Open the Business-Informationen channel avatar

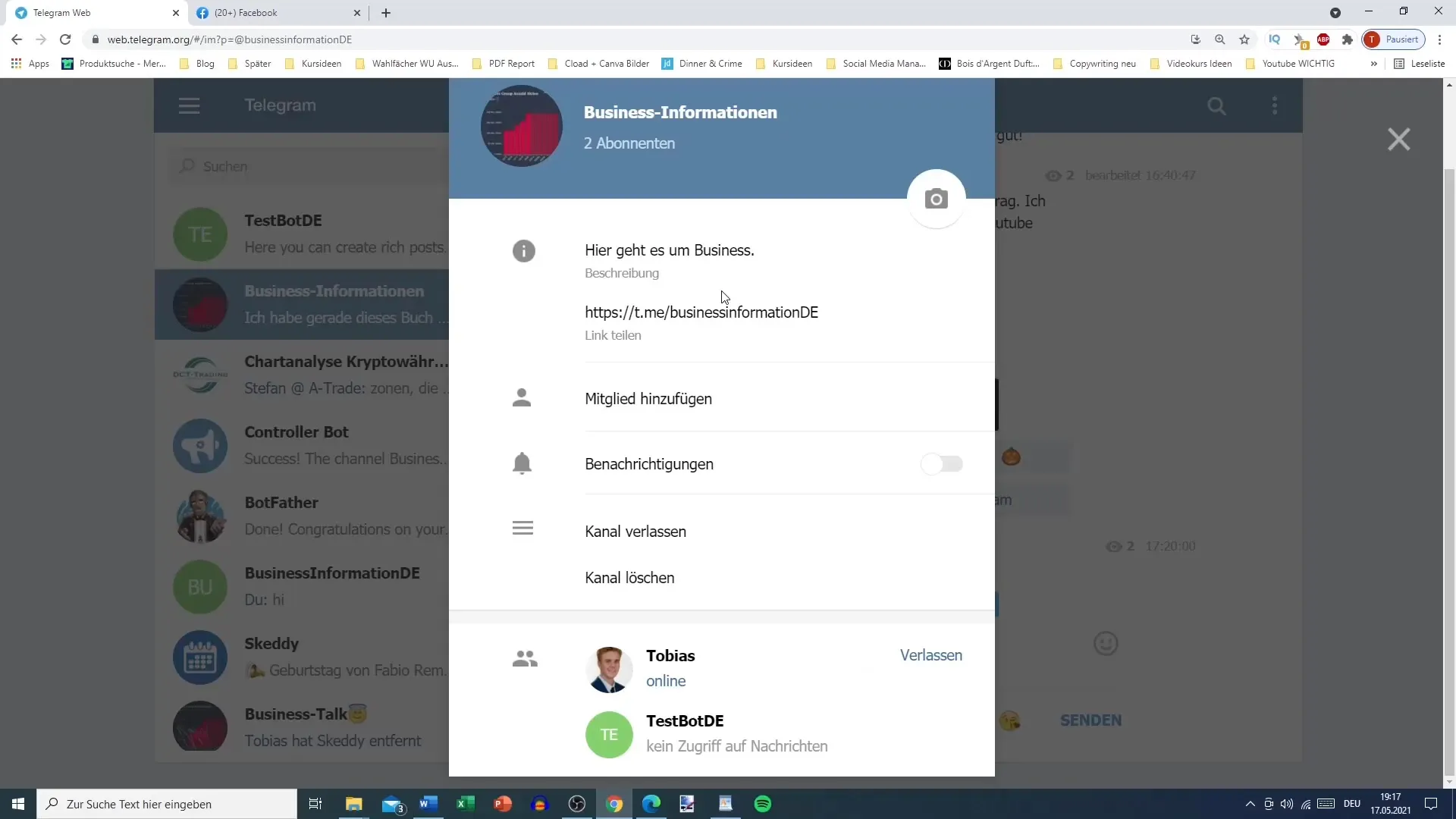coord(522,126)
